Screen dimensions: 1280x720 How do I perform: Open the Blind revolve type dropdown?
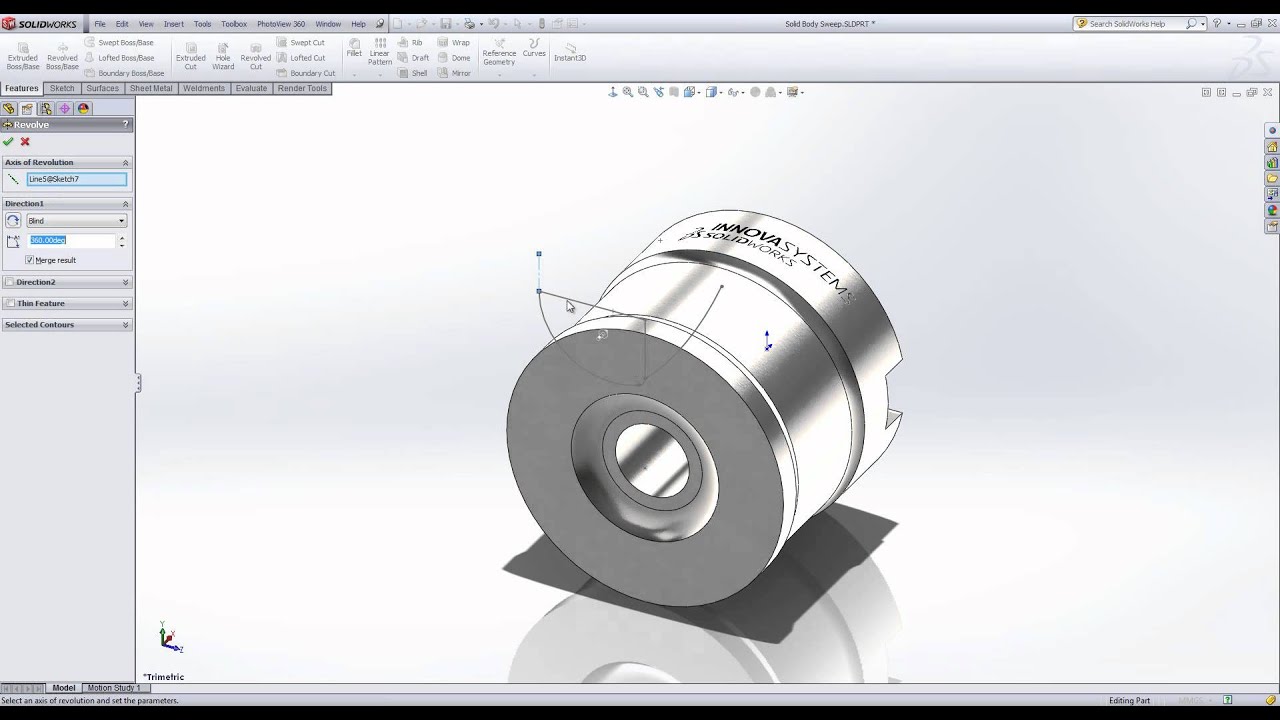(x=76, y=221)
